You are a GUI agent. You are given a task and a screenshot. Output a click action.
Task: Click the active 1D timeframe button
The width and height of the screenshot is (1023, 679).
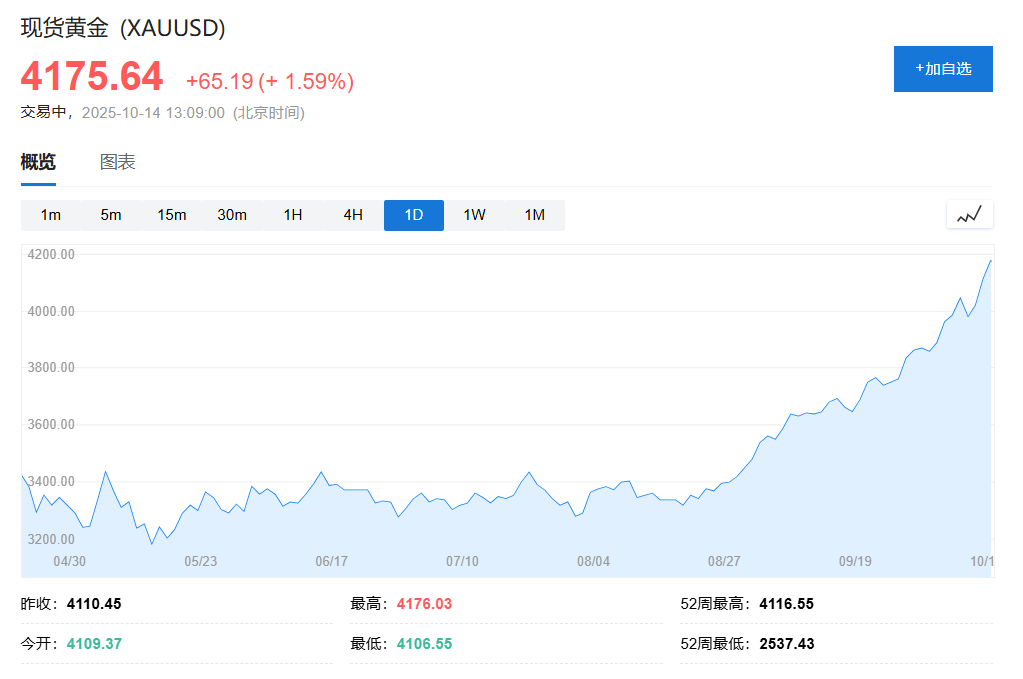coord(413,214)
